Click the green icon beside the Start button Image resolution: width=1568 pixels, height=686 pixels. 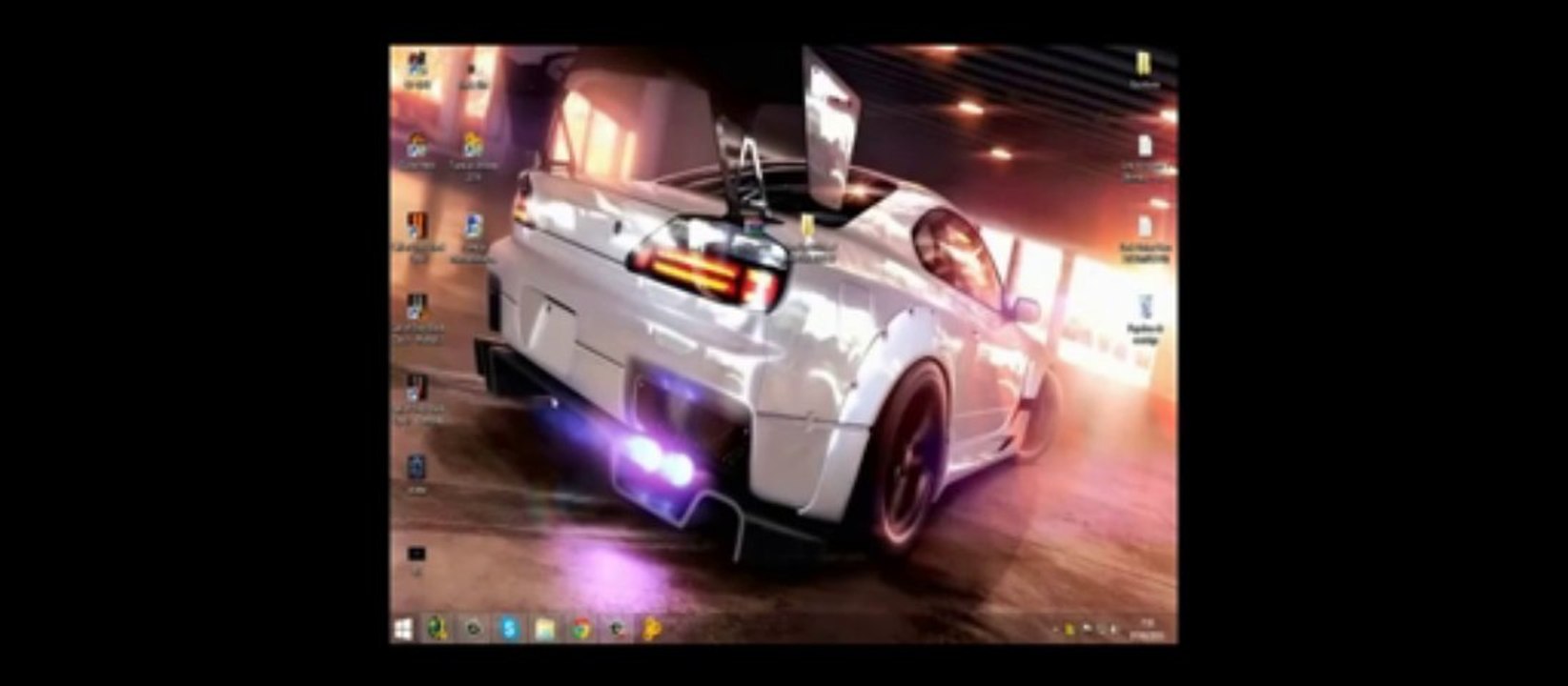tap(438, 629)
